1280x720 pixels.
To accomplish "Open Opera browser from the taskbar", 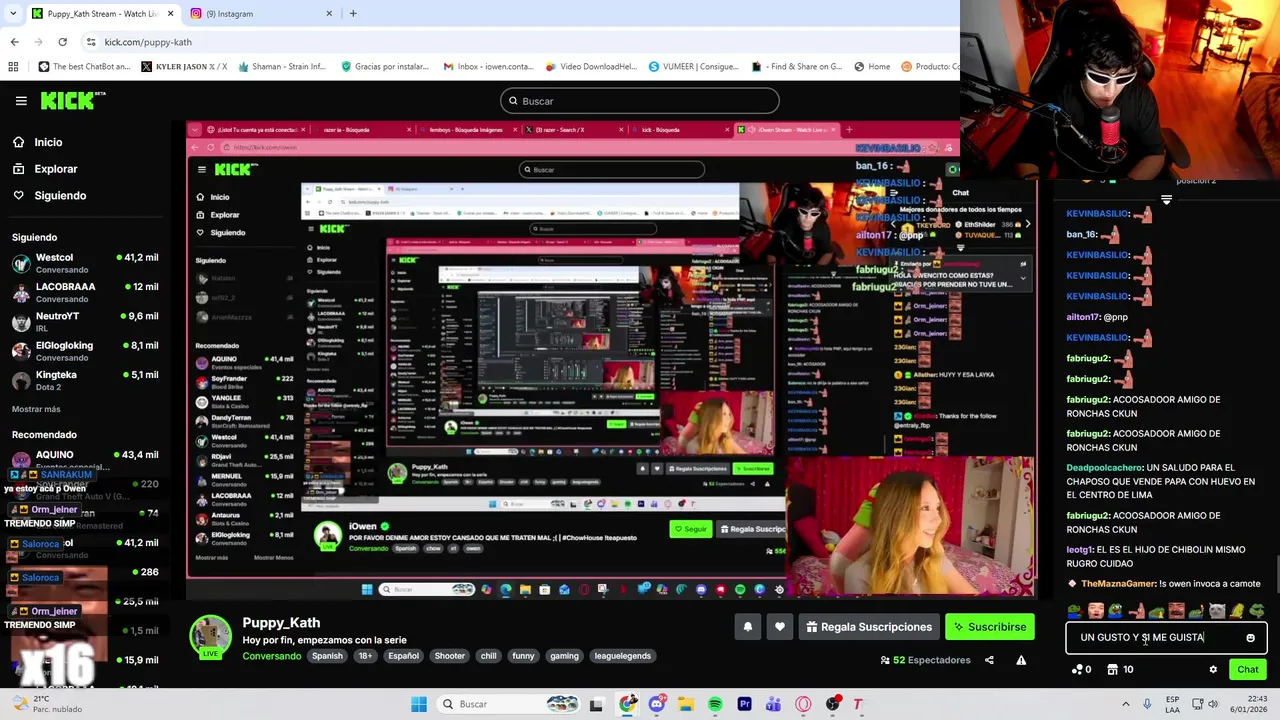I will pos(803,704).
